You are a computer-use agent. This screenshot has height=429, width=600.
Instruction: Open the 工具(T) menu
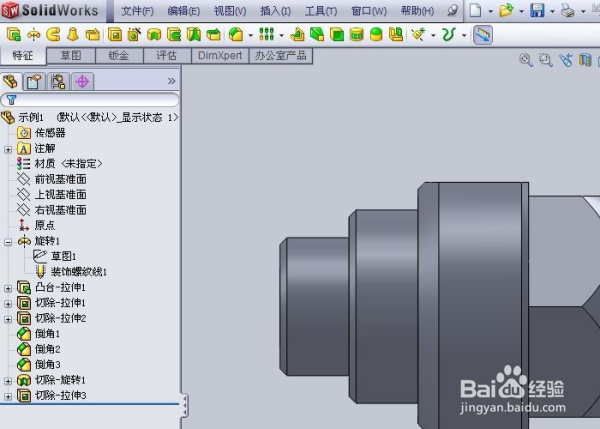coord(321,11)
